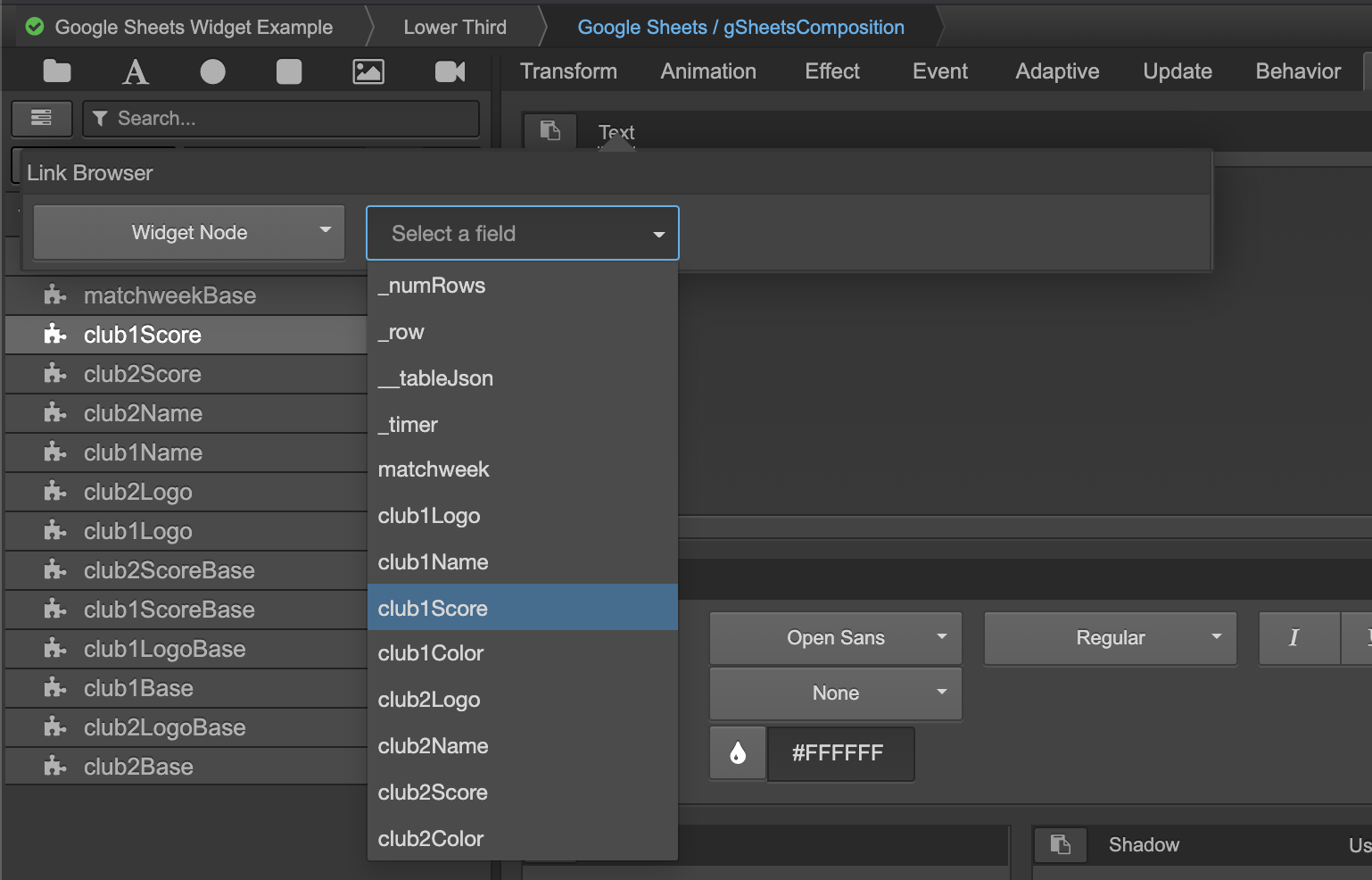The width and height of the screenshot is (1372, 880).
Task: Toggle italic text formatting
Action: [1299, 637]
